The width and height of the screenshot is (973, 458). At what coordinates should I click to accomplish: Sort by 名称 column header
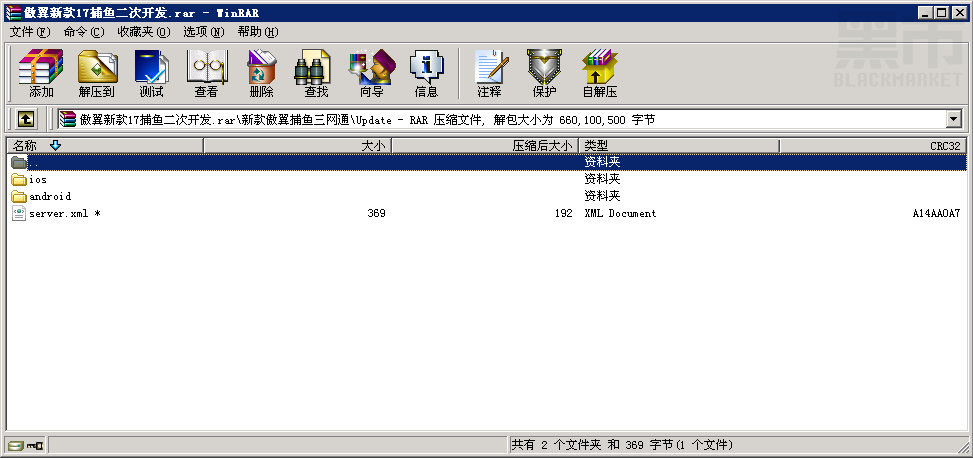[x=105, y=146]
